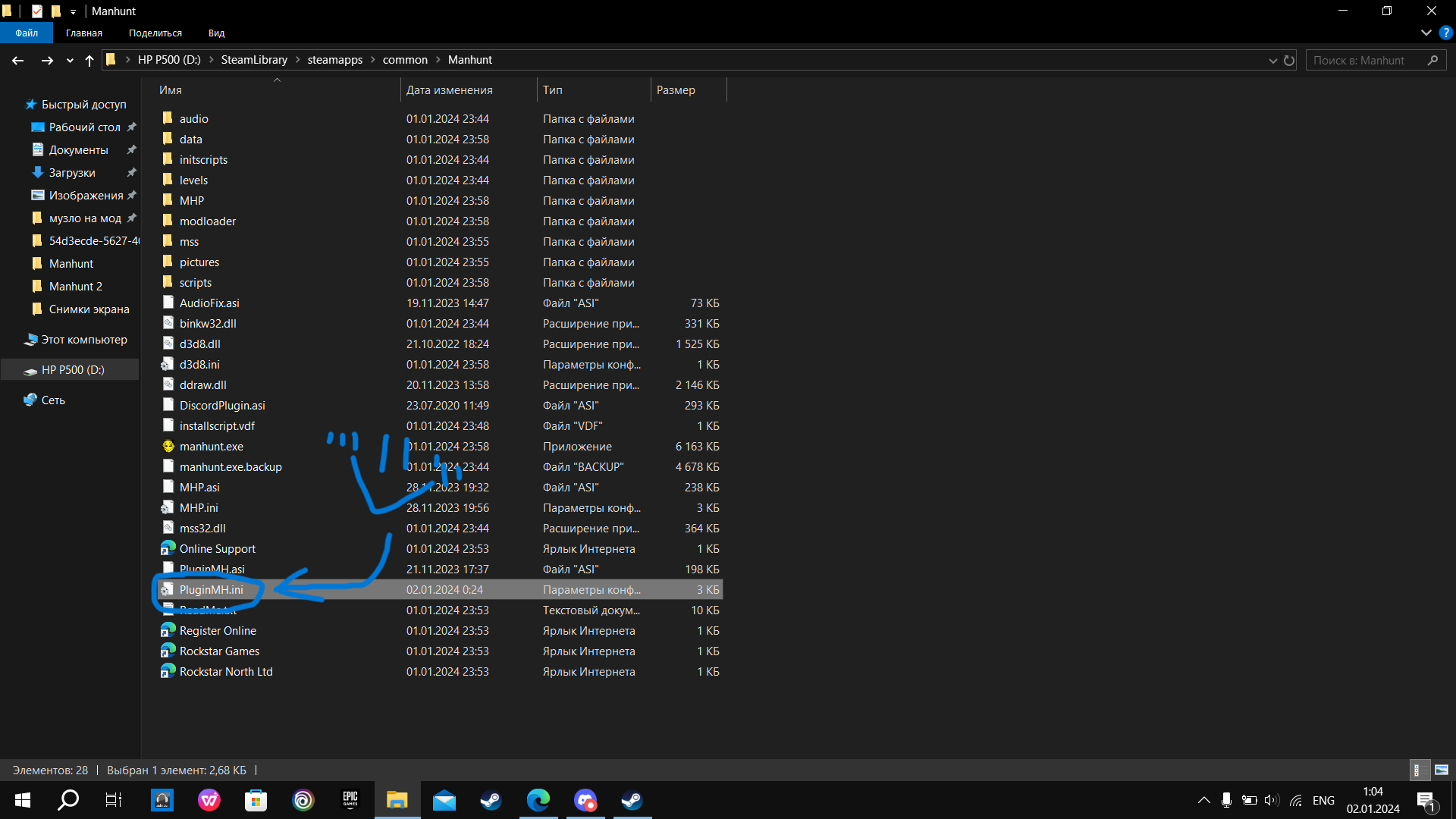
Task: Open the Файл menu tab
Action: (27, 33)
